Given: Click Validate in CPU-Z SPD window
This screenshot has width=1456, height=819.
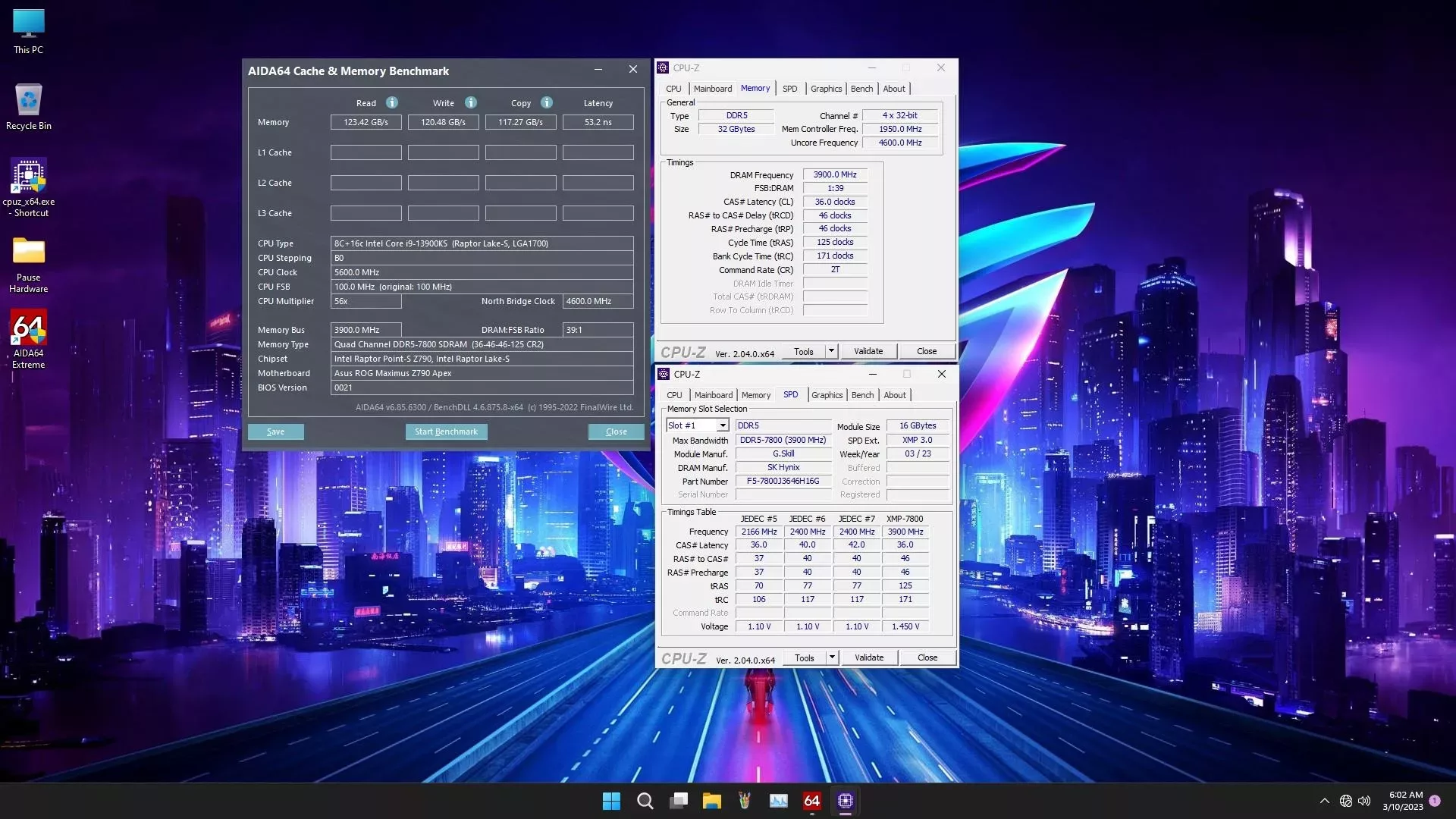Looking at the screenshot, I should pyautogui.click(x=869, y=657).
